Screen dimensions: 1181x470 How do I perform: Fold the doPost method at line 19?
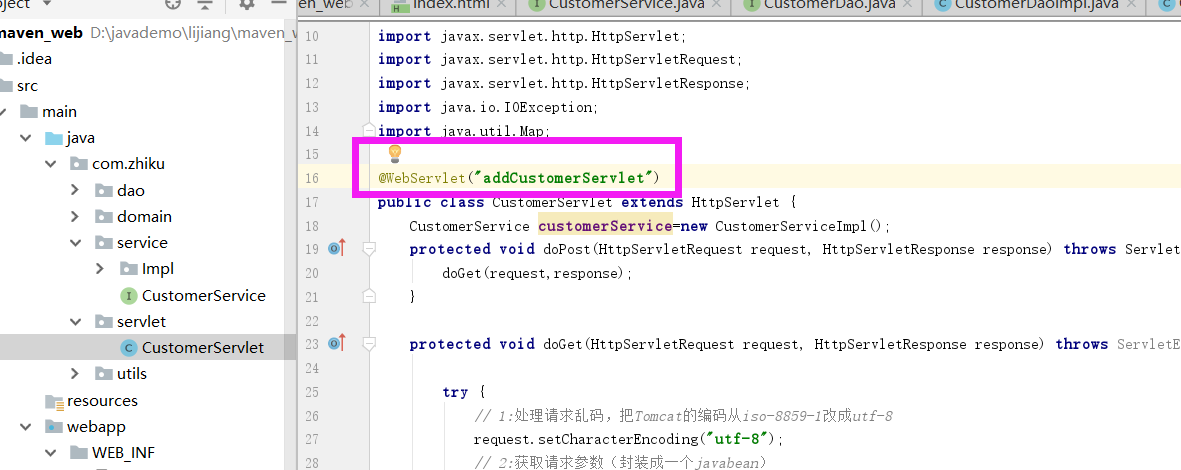[369, 249]
